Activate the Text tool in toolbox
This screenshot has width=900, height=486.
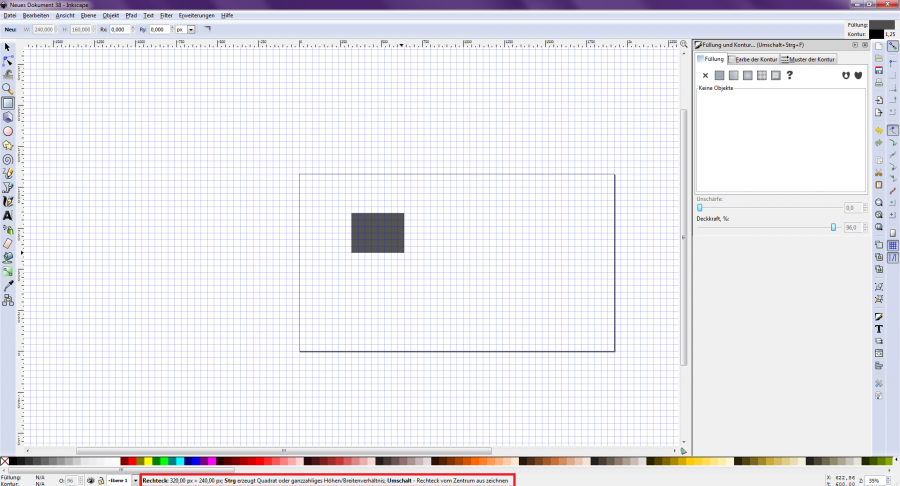click(x=7, y=215)
